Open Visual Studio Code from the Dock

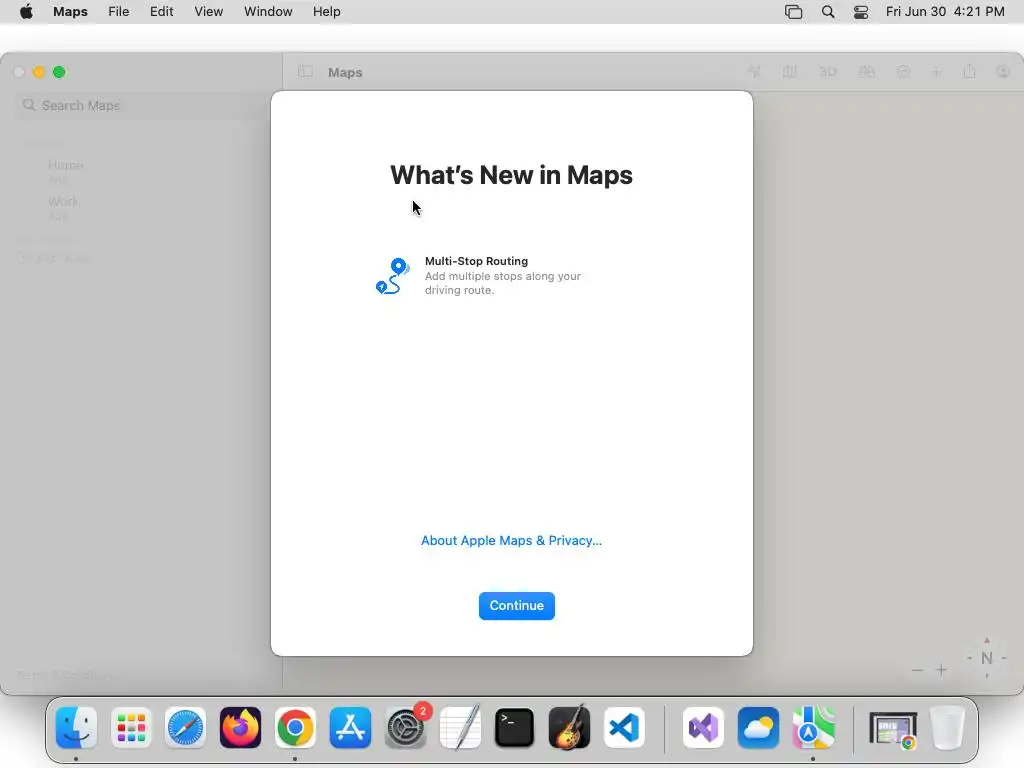[x=624, y=728]
